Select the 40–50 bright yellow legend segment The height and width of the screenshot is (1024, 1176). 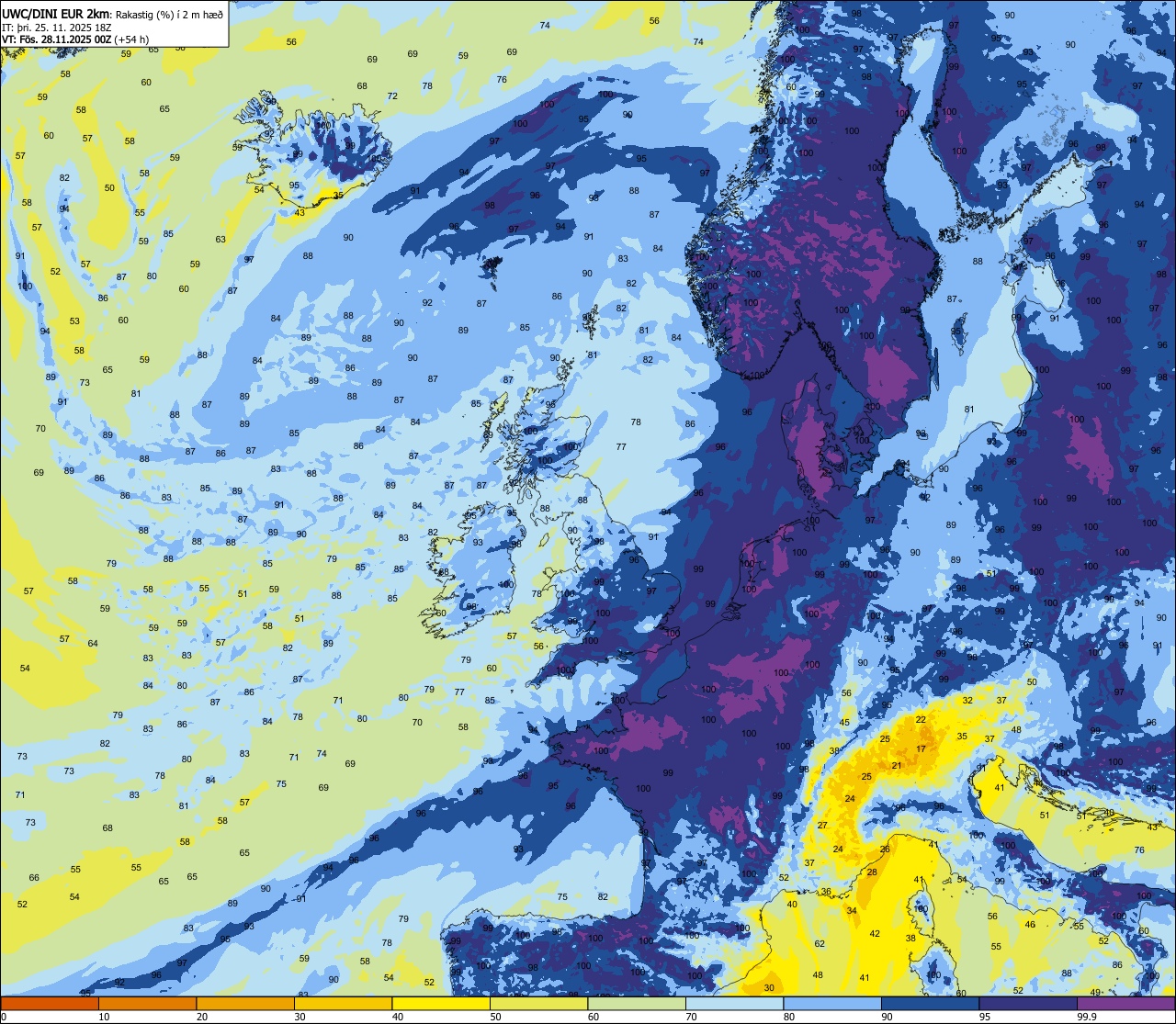[441, 1003]
